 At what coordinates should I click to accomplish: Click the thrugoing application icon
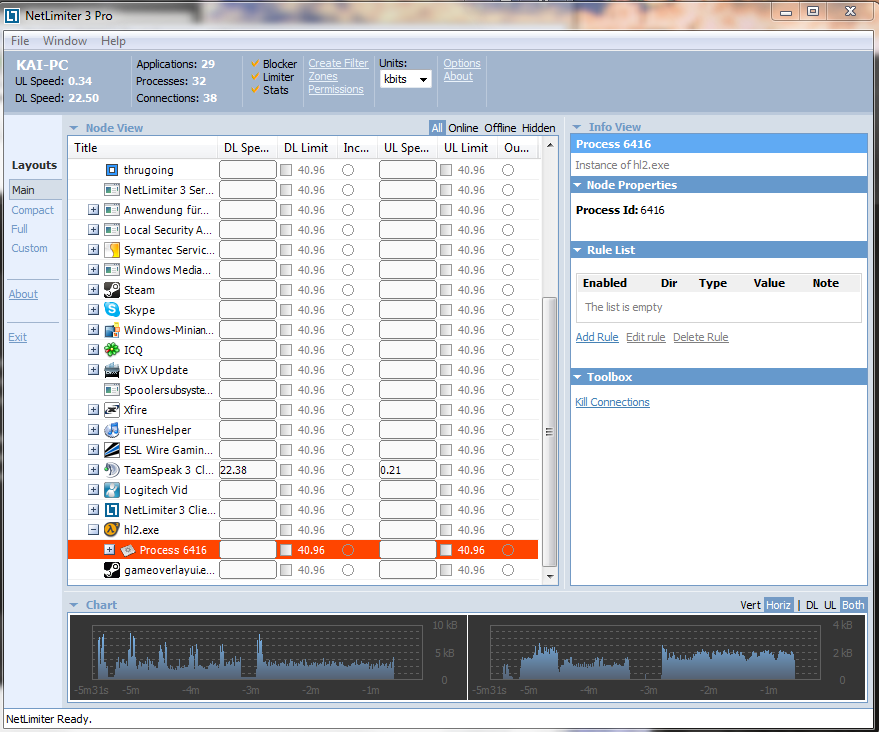[x=112, y=170]
